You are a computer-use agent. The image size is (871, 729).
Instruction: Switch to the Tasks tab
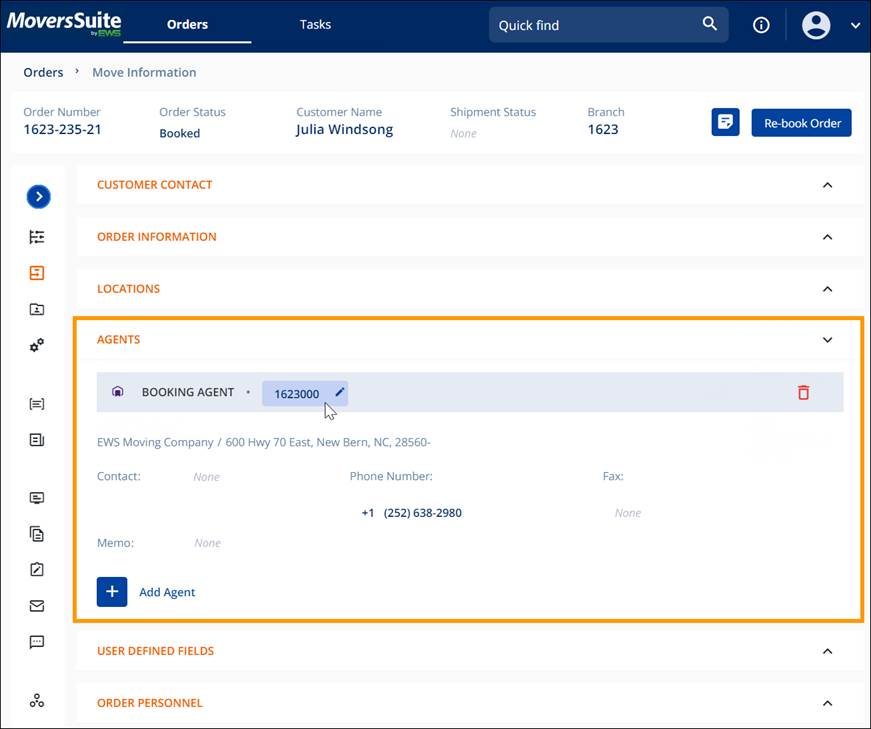pos(315,24)
